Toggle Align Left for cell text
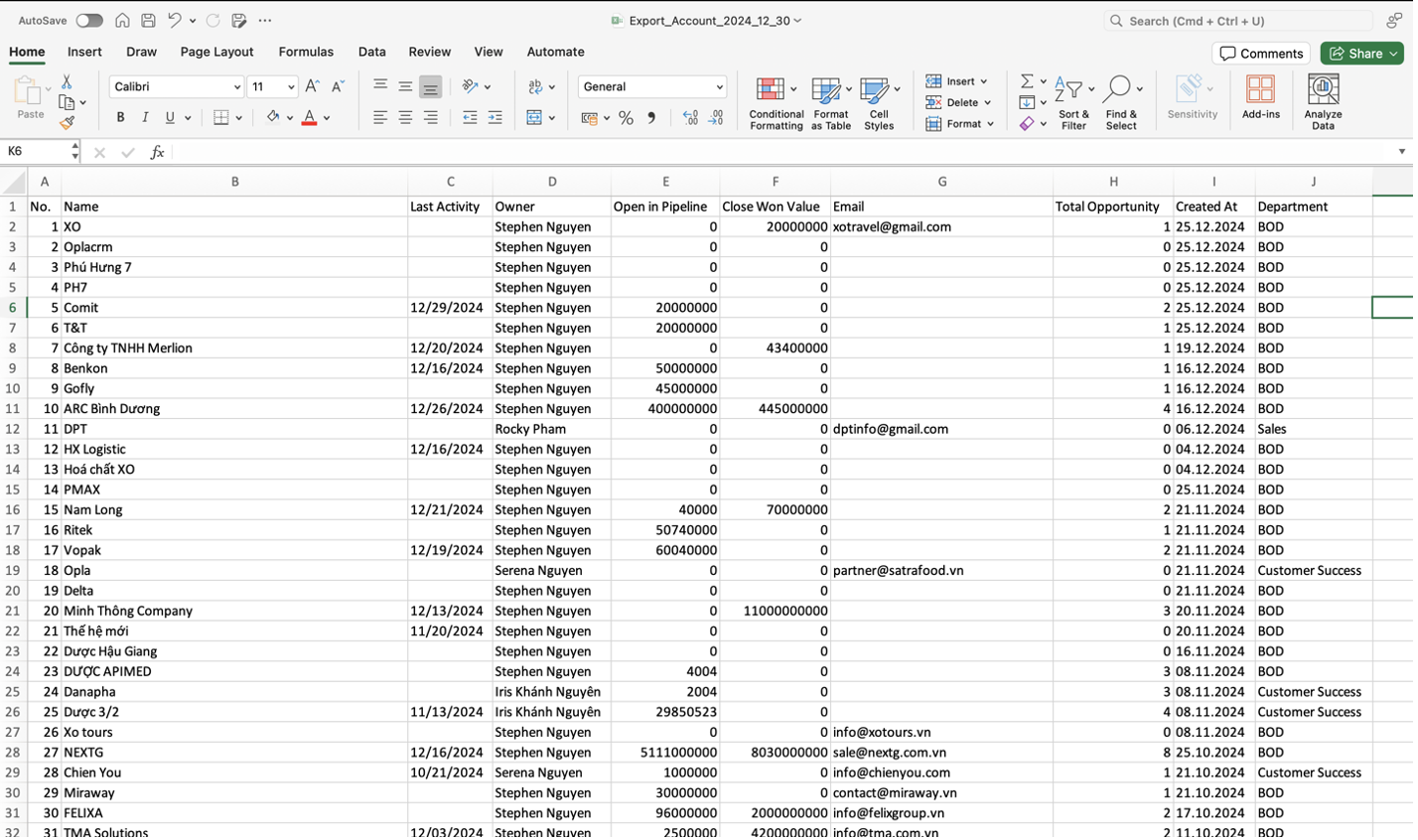 (381, 118)
